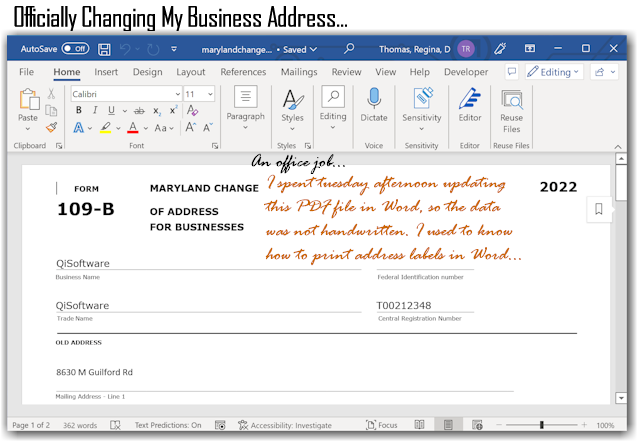639x443 pixels.
Task: Click the Focus mode button
Action: click(x=382, y=425)
